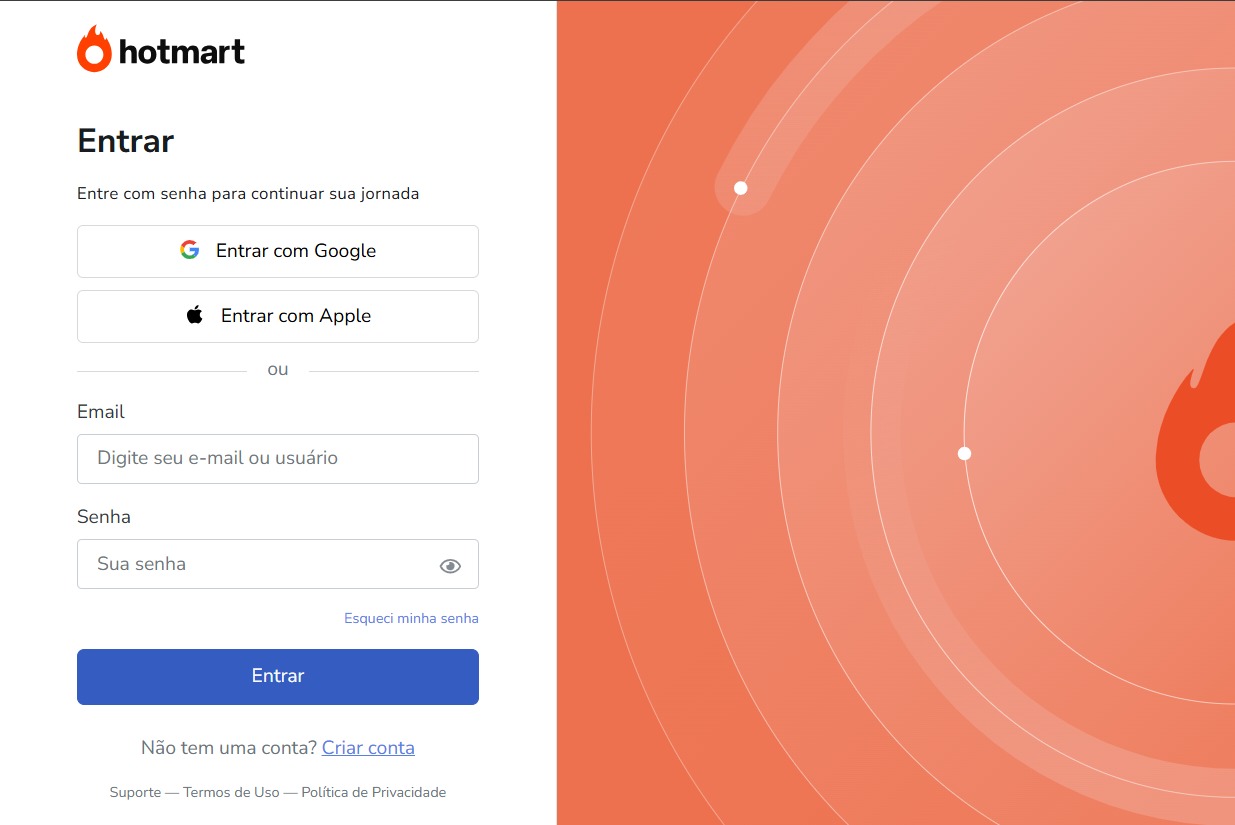Click the large flame graphic on the right
Viewport: 1235px width, 825px height.
pyautogui.click(x=1196, y=432)
